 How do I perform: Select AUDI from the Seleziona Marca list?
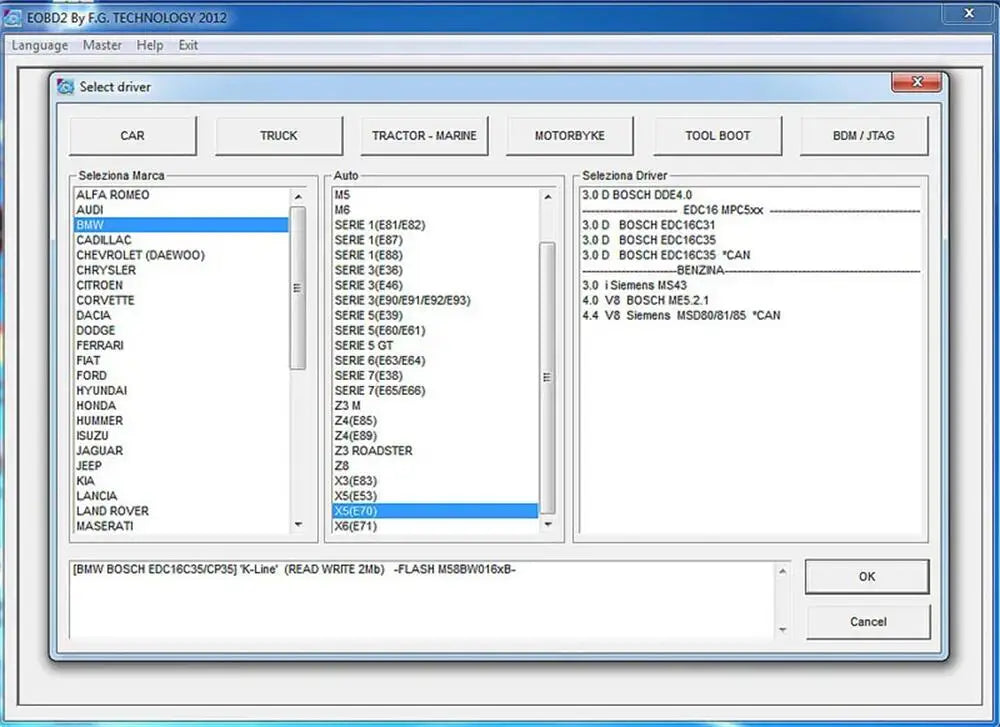pyautogui.click(x=93, y=209)
